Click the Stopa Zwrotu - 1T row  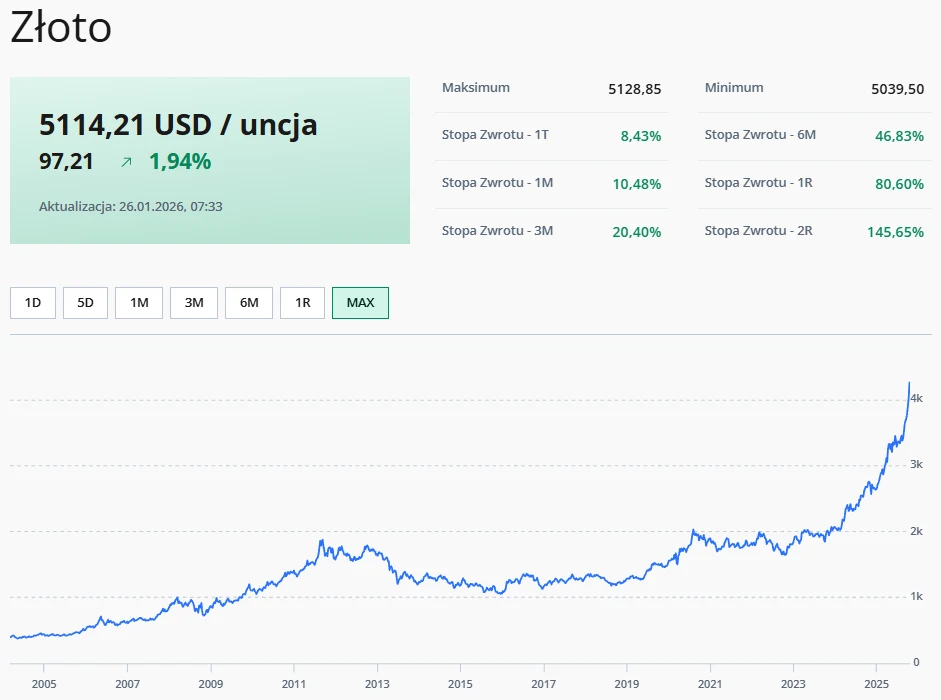point(551,135)
